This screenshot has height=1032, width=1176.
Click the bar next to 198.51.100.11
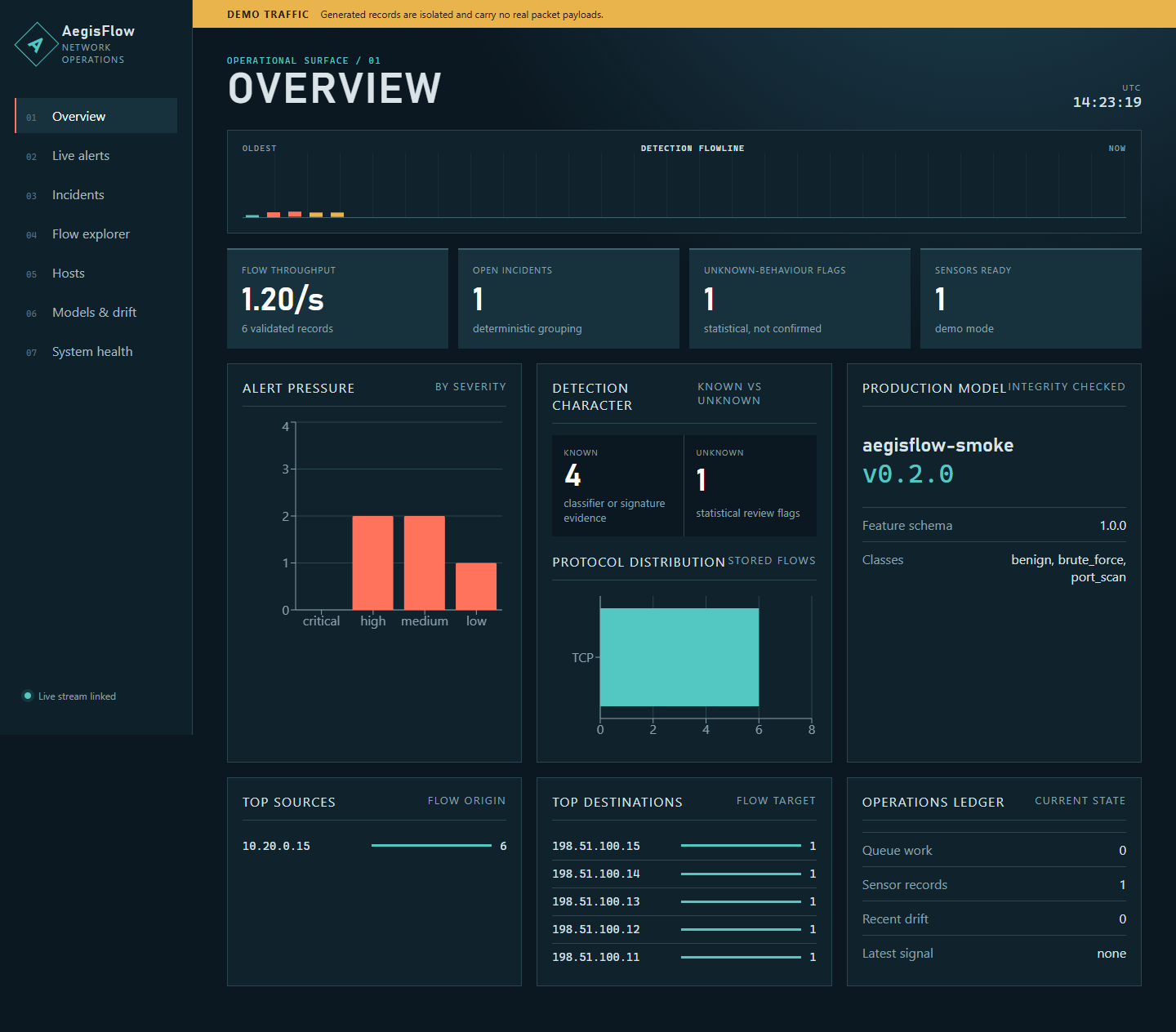point(741,957)
